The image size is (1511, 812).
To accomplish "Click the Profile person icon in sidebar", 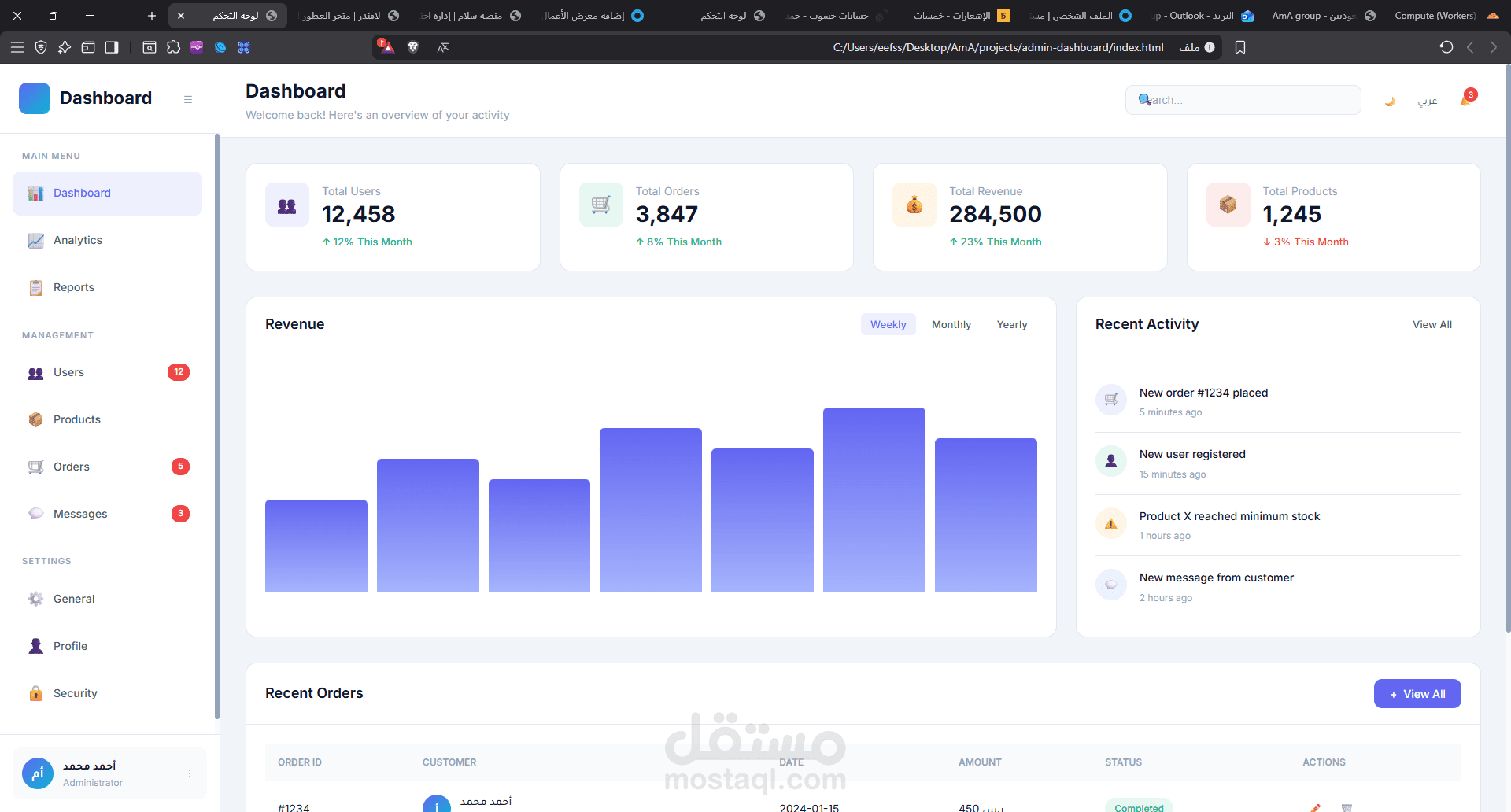I will tap(36, 646).
